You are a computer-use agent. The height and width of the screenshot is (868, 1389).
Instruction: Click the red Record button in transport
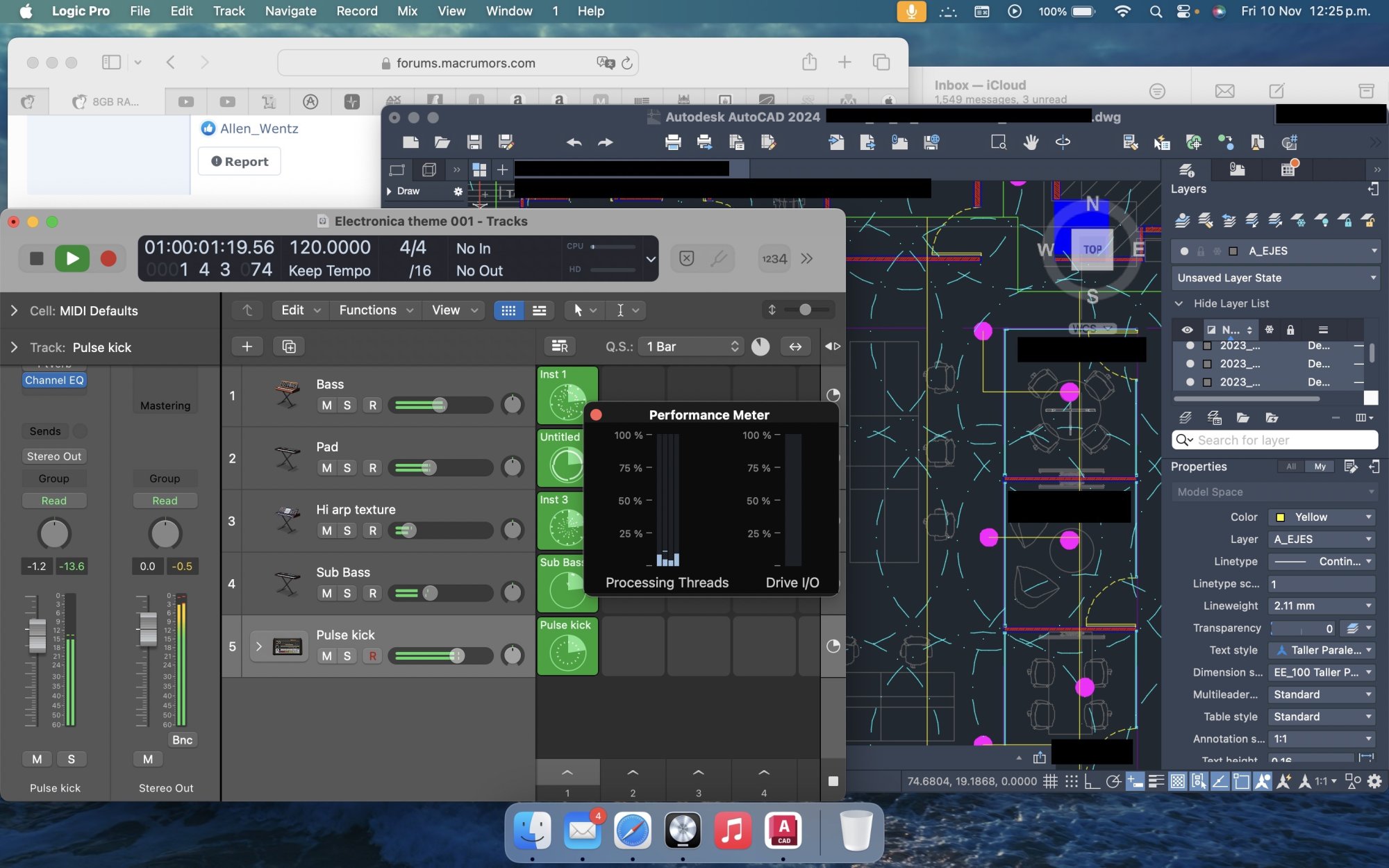pyautogui.click(x=108, y=258)
